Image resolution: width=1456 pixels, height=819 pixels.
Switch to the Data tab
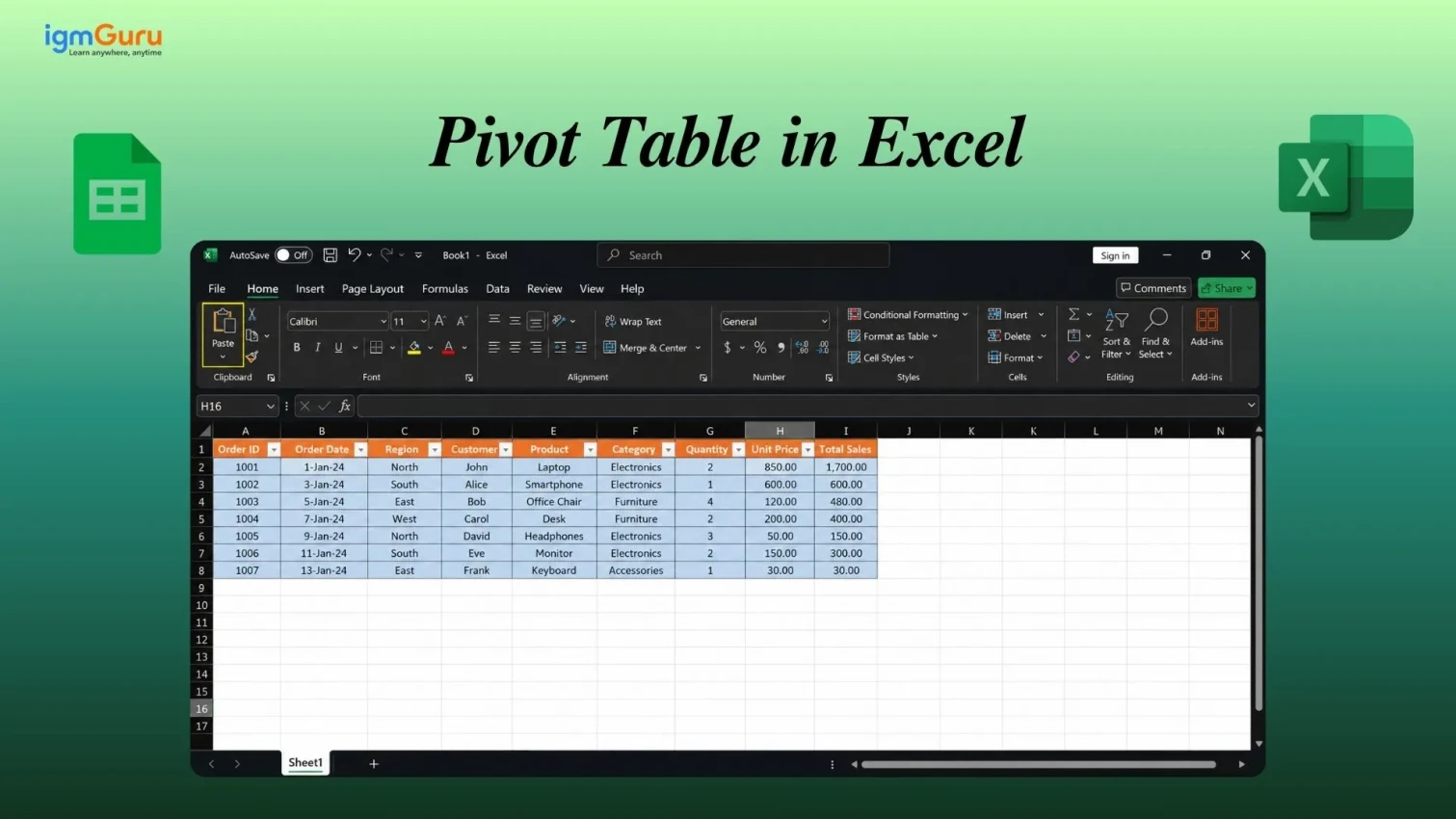pos(497,288)
